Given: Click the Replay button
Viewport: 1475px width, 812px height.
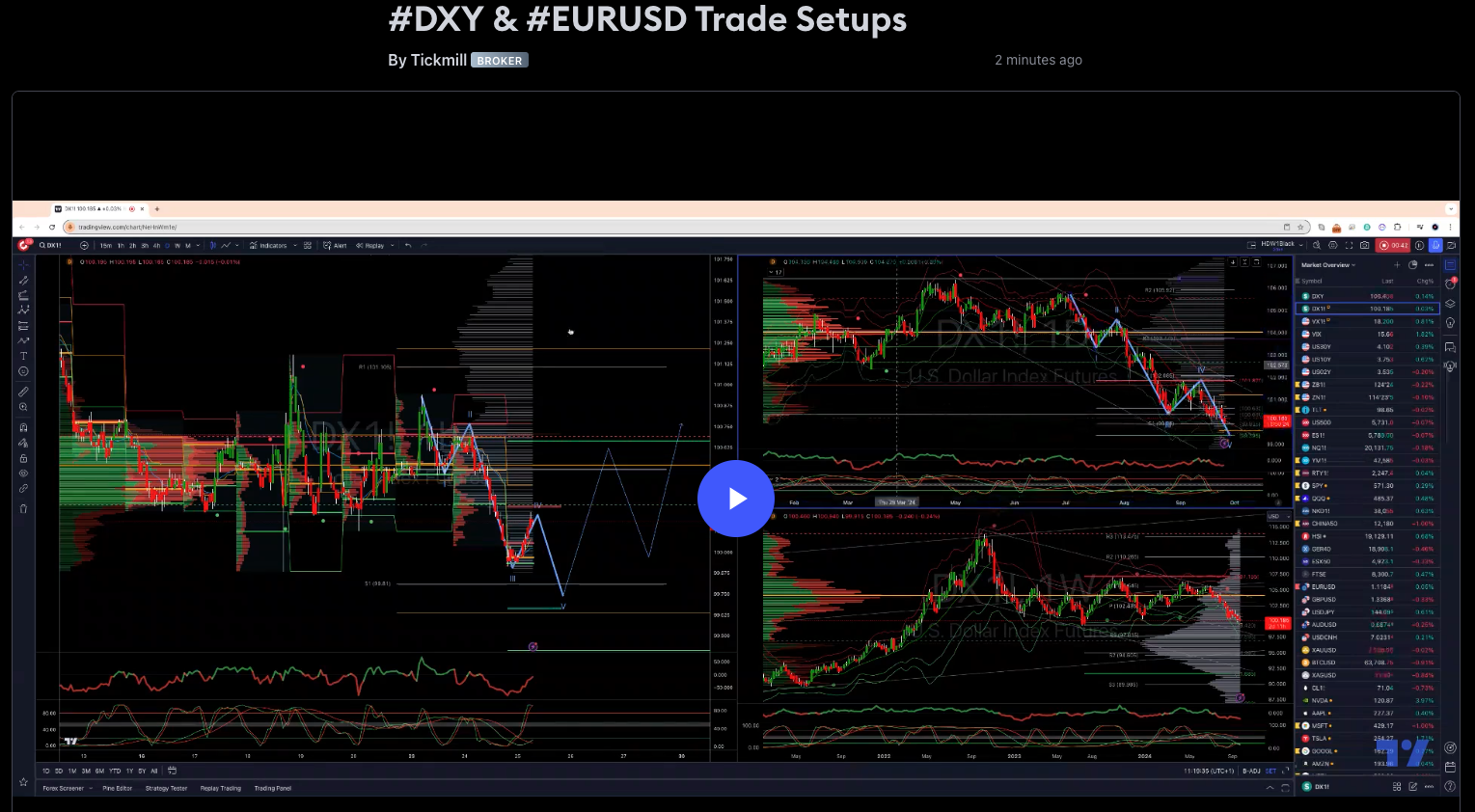Looking at the screenshot, I should 370,245.
